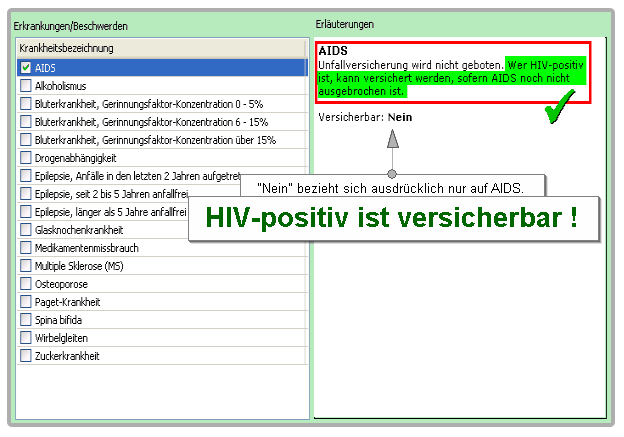Check the Paget-Krankheit checkbox

point(26,302)
